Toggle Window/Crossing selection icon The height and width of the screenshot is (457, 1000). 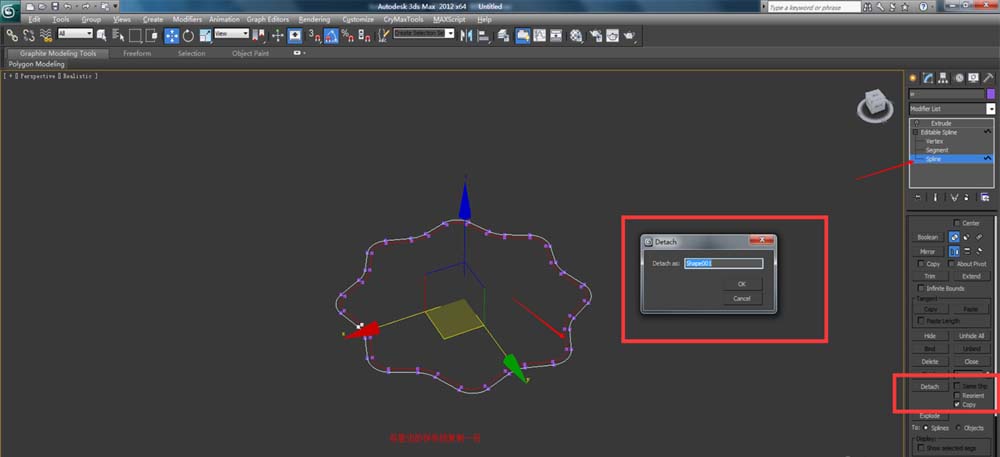(x=152, y=36)
